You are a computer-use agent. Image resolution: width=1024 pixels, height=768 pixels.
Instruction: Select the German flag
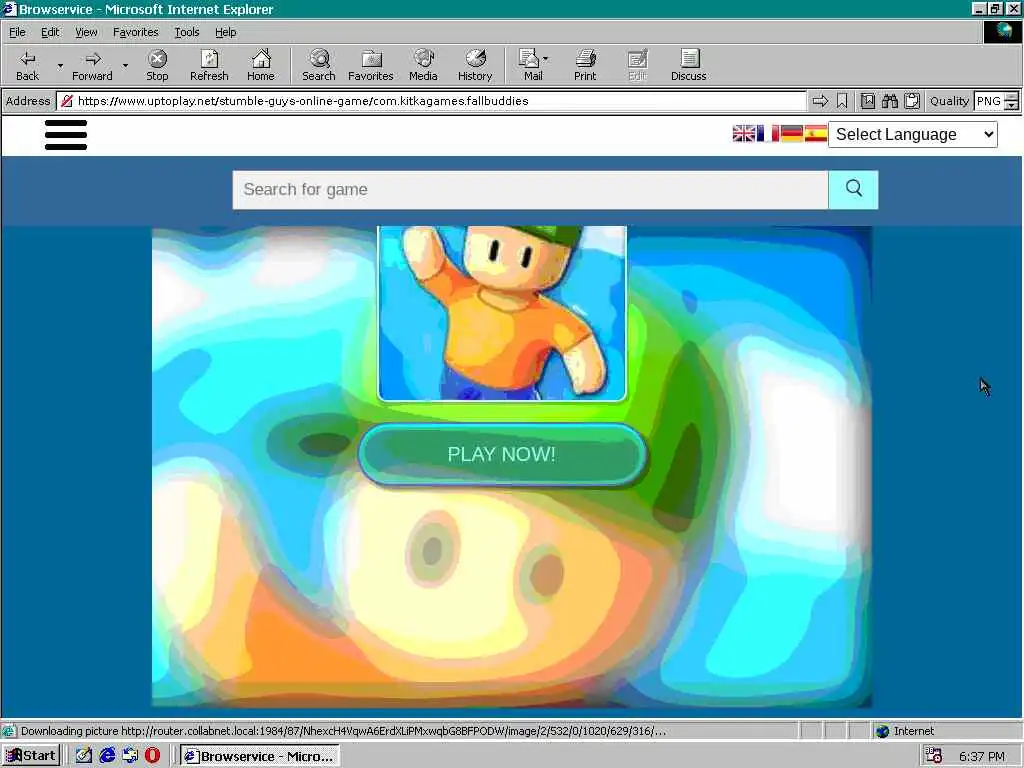792,134
